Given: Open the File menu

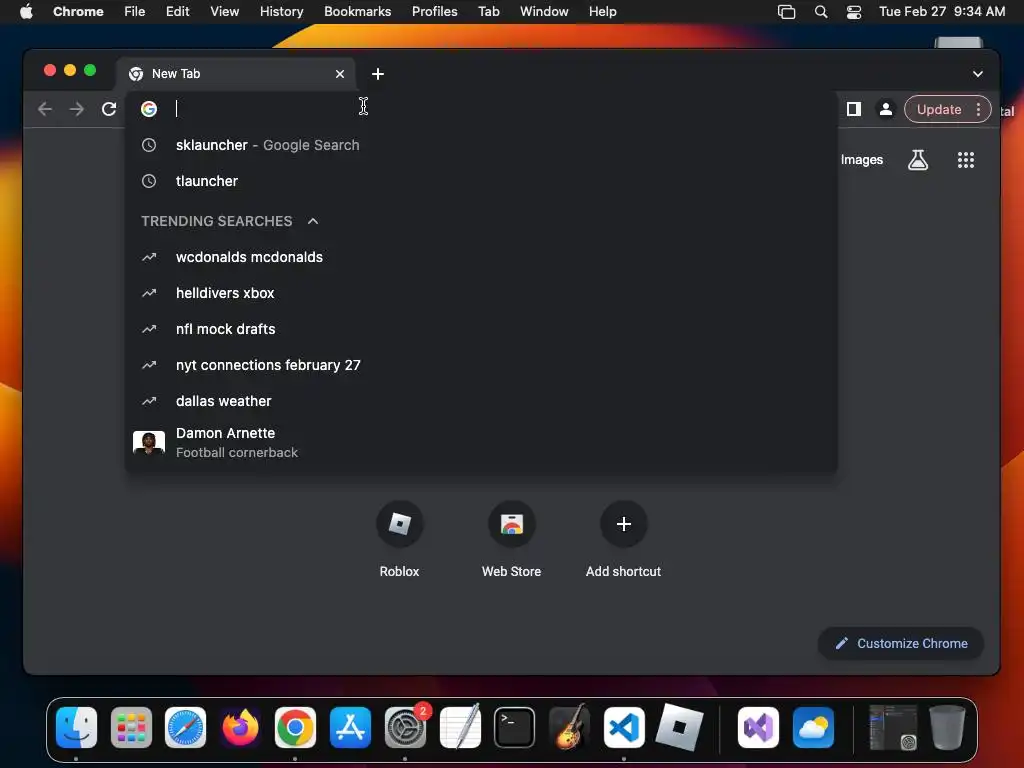Looking at the screenshot, I should pos(135,12).
